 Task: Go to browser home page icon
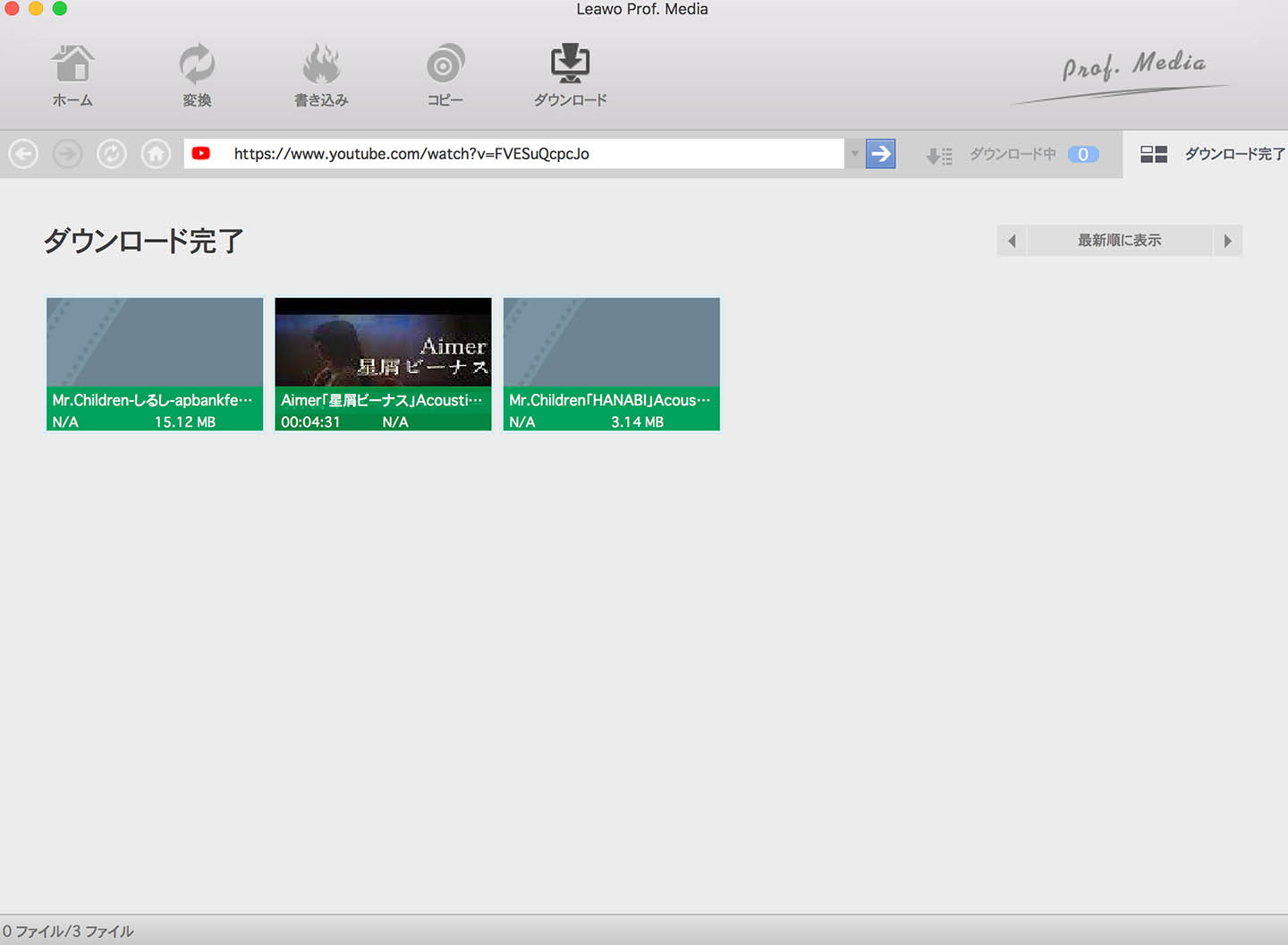coord(156,154)
